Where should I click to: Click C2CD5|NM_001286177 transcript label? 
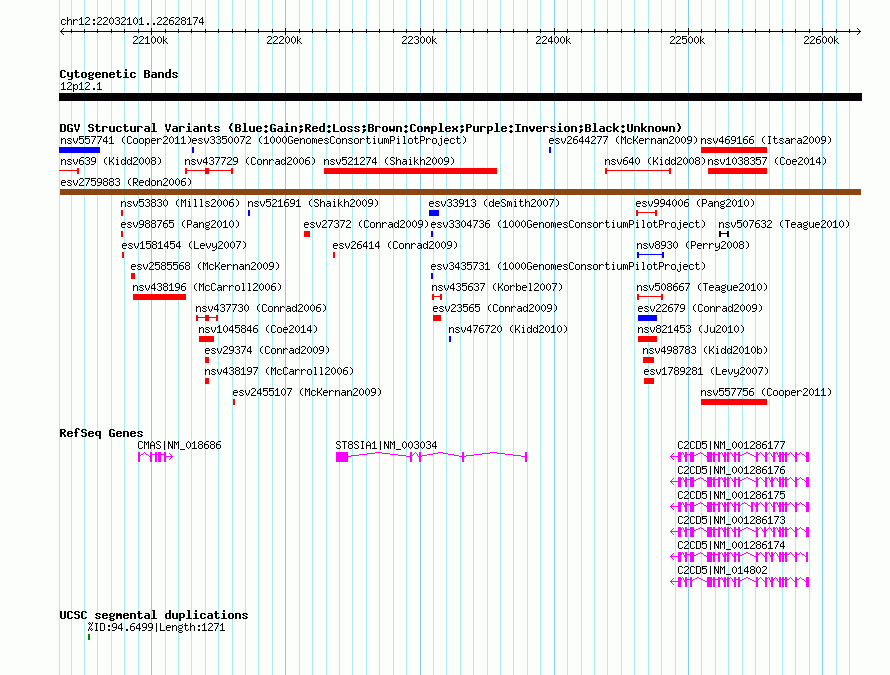click(x=731, y=446)
